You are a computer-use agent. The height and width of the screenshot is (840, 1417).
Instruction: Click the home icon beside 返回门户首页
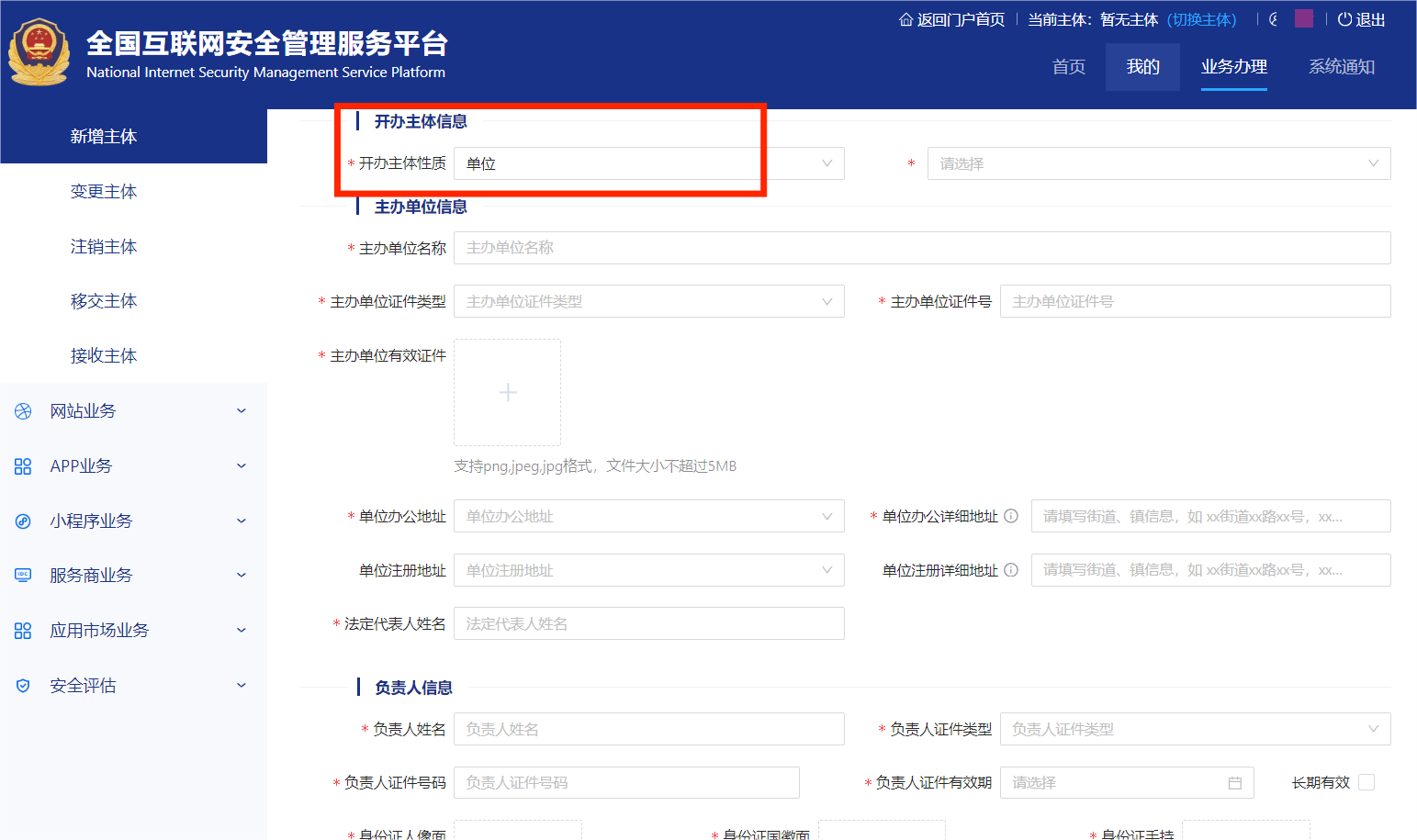pos(905,18)
